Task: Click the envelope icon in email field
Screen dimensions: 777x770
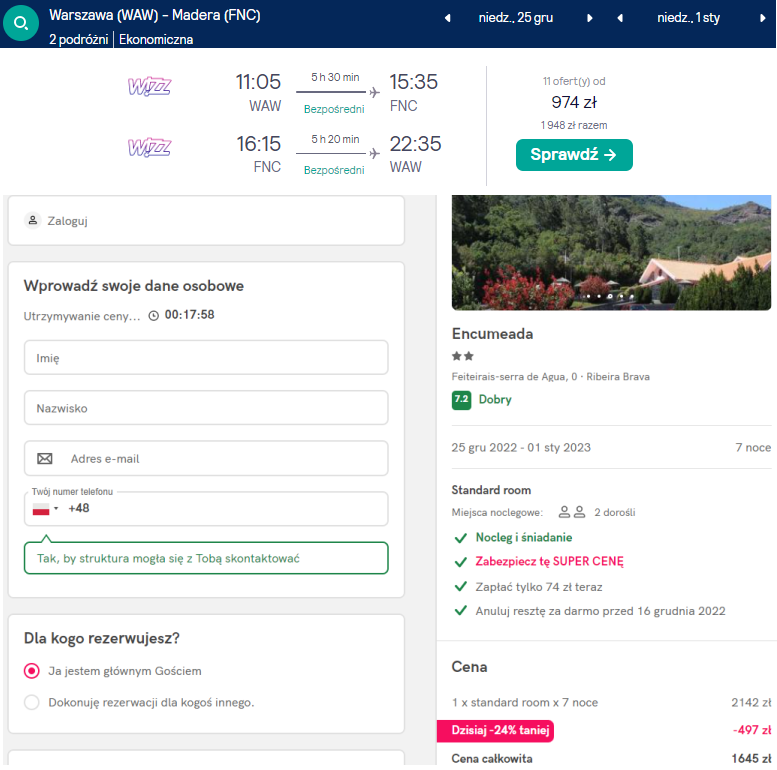Action: point(45,459)
